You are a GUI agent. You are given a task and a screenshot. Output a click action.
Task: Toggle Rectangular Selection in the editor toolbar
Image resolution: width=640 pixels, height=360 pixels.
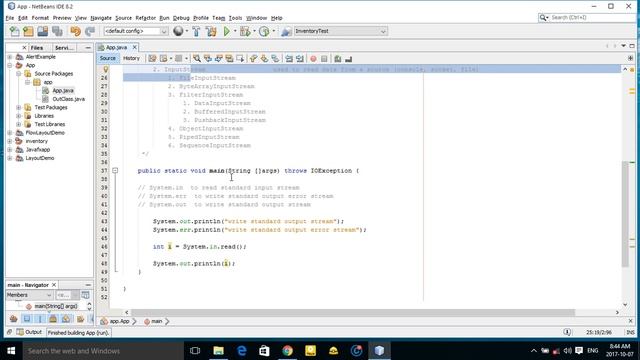[240, 59]
